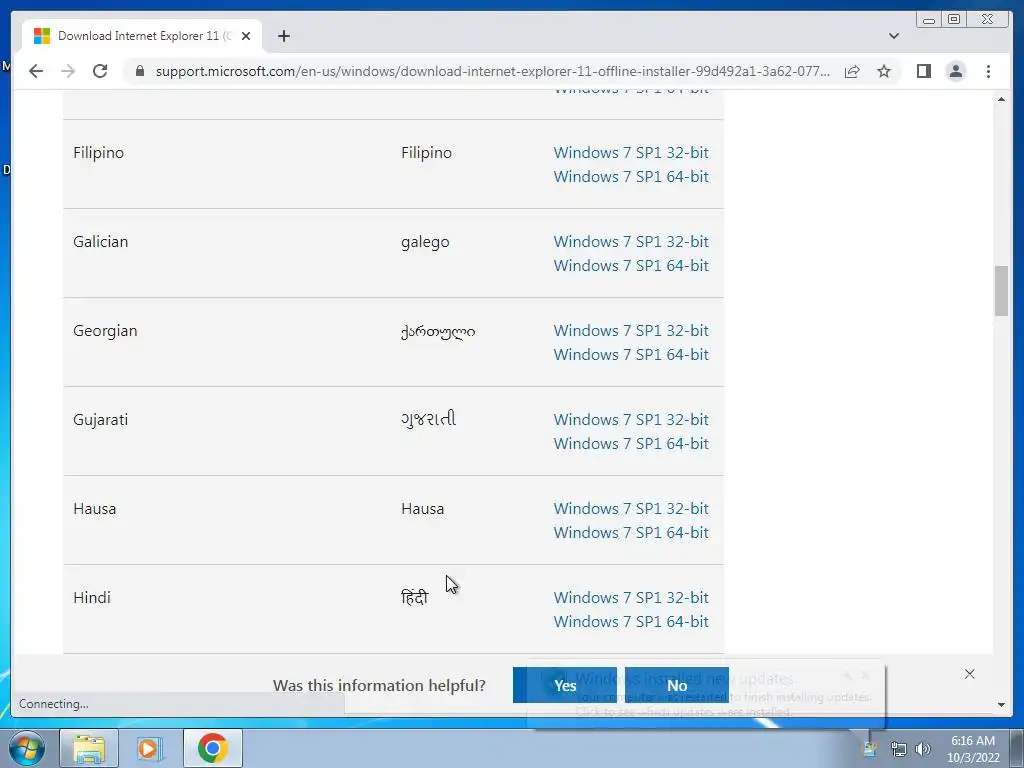Open Hausa Windows 7 SP1 64-bit link
Image resolution: width=1024 pixels, height=768 pixels.
tap(631, 532)
